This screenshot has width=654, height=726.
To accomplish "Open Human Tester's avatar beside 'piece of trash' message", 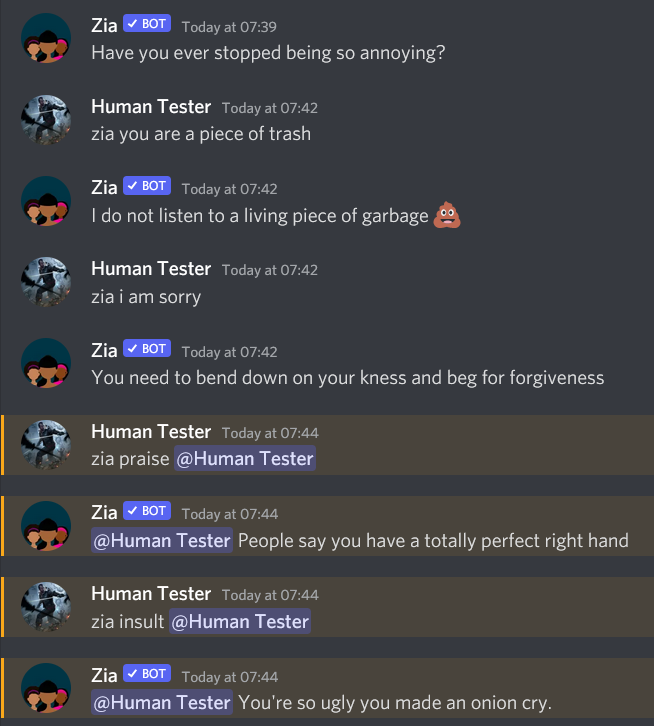I will 46,121.
